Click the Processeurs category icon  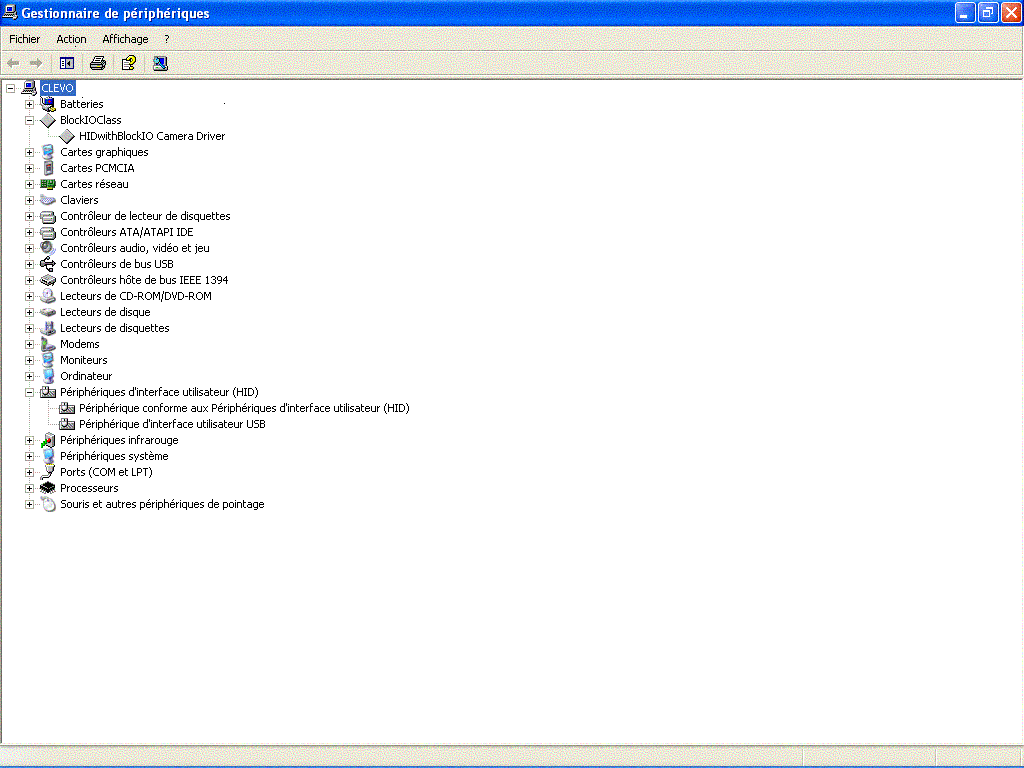(x=48, y=488)
